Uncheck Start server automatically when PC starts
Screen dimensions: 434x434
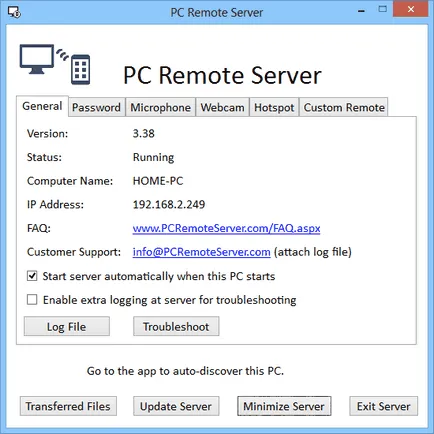(32, 276)
